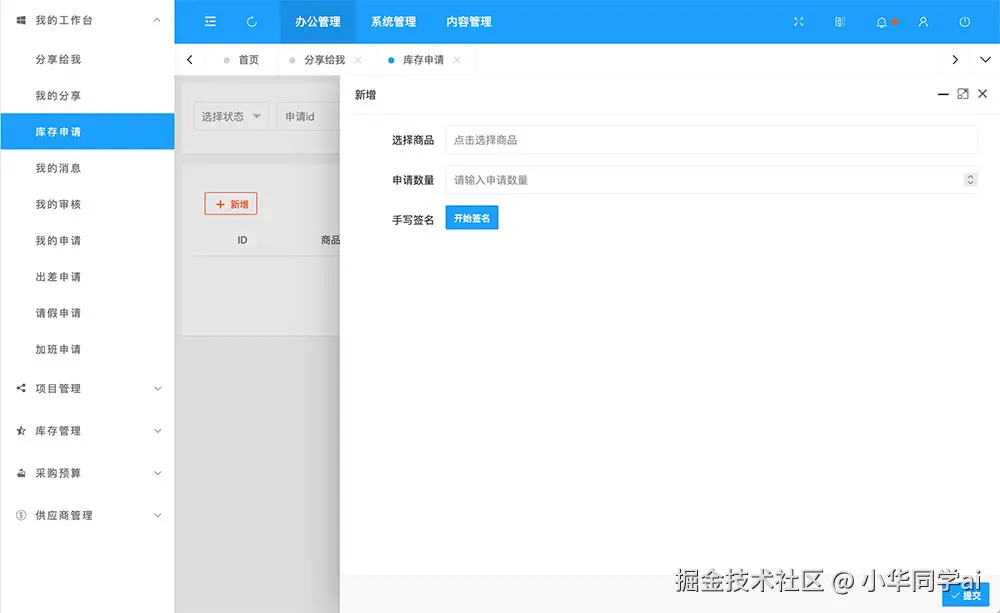Collapse the 我的工作台 menu group
This screenshot has height=613, width=1000.
[157, 20]
